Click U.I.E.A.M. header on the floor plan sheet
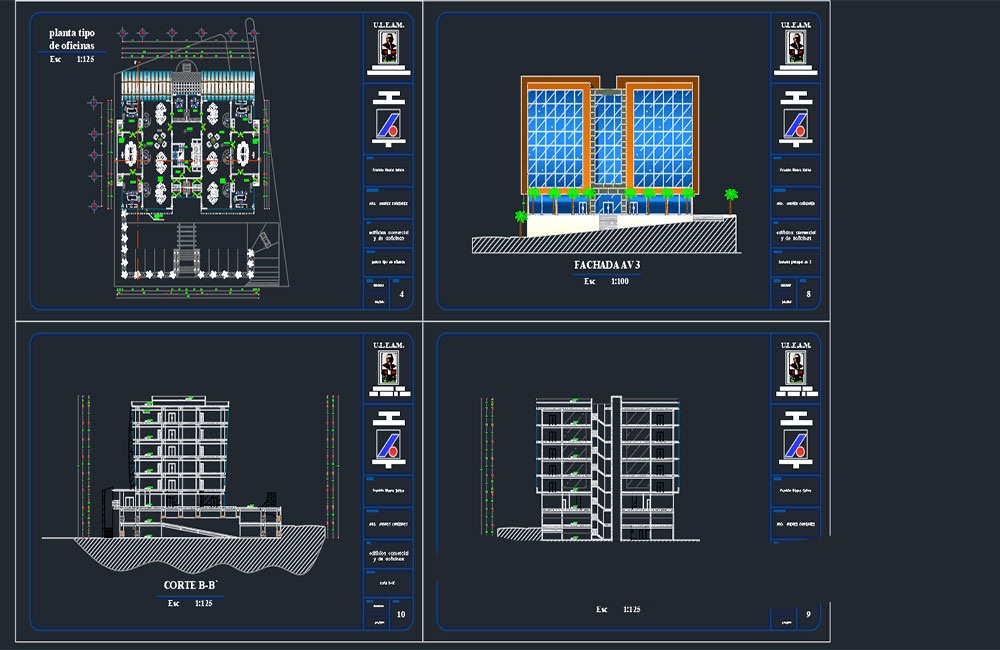The image size is (1000, 650). pos(388,25)
